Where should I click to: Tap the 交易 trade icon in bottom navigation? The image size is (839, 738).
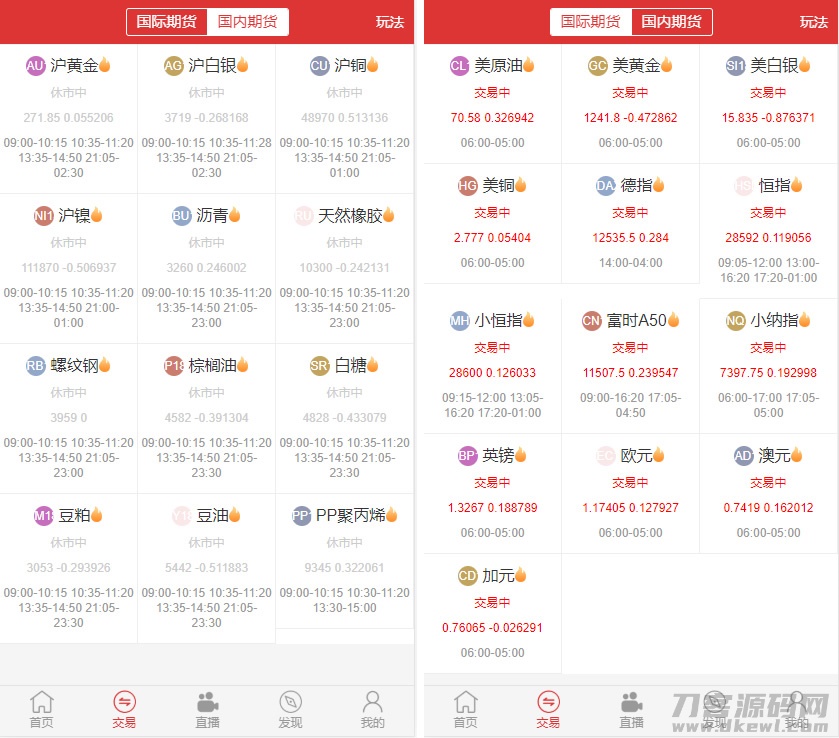click(124, 706)
